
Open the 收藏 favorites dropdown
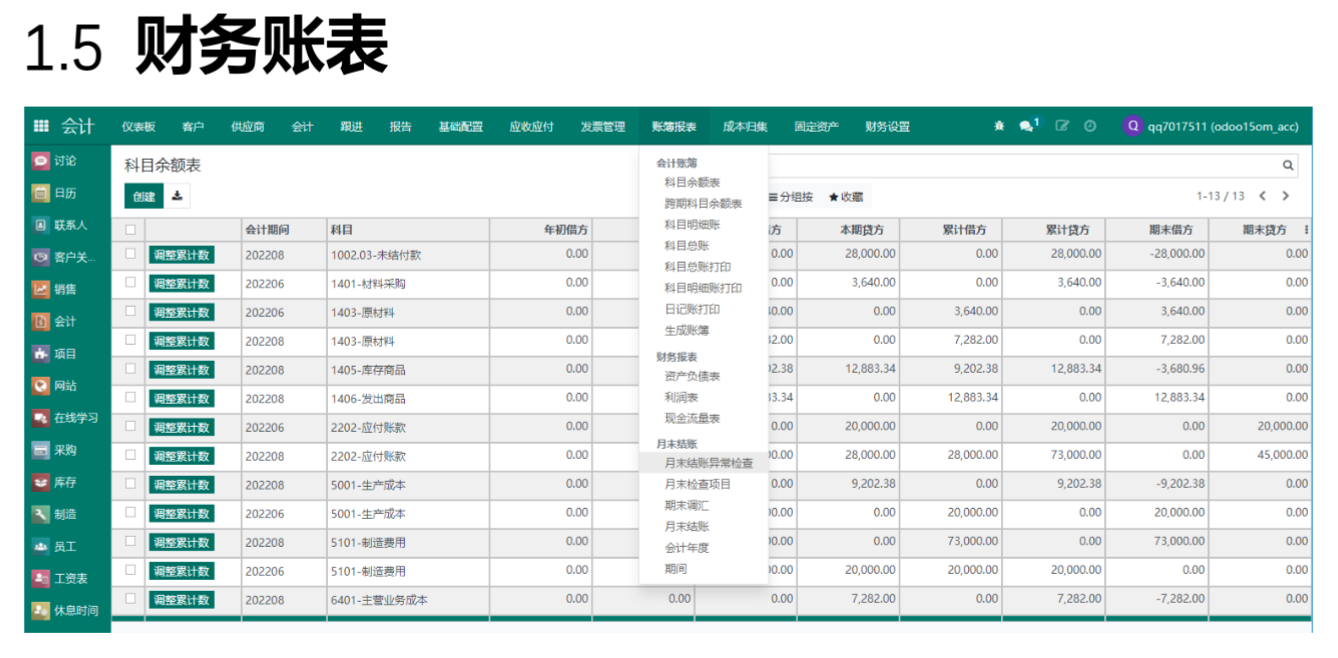click(x=846, y=197)
